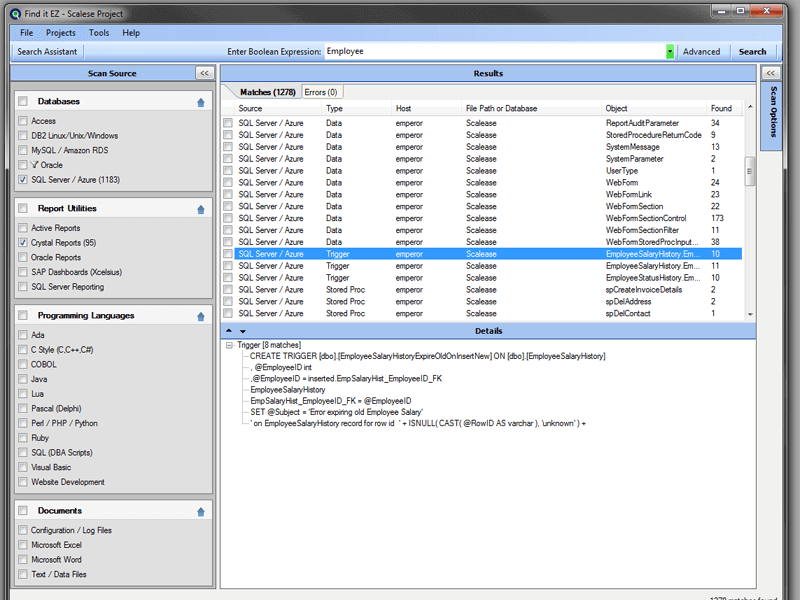Click the results scrollbar down arrow
Screen dimensions: 800x600
[x=750, y=314]
